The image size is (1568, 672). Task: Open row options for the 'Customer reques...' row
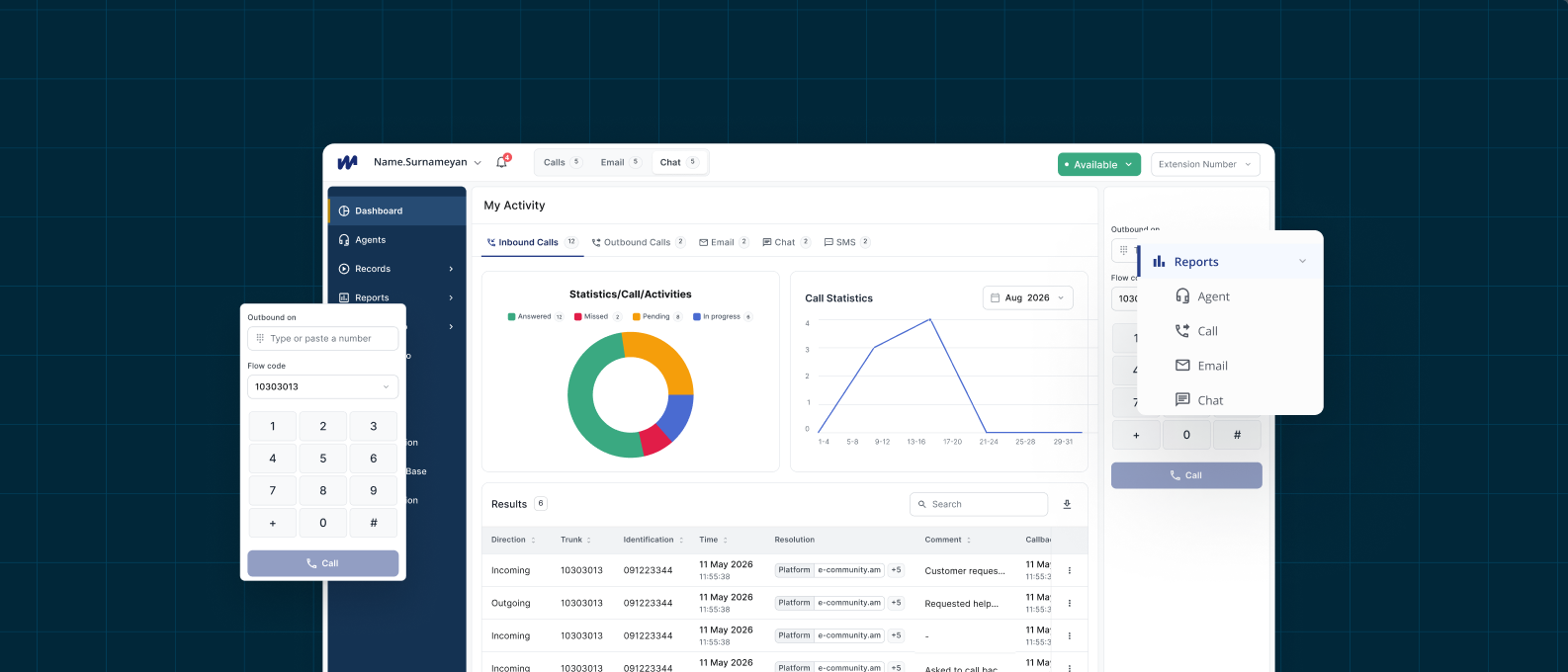click(x=1069, y=570)
